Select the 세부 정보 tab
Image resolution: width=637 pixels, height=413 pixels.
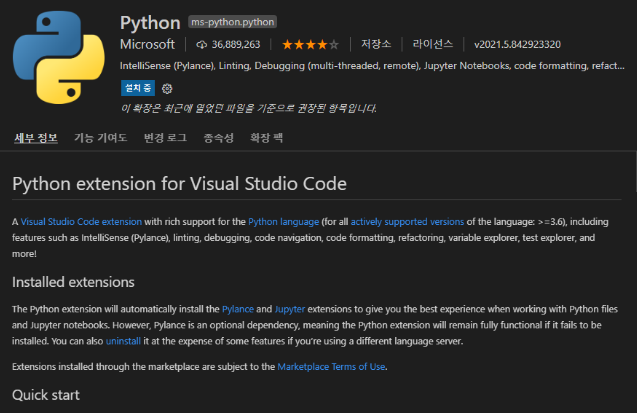[x=36, y=138]
